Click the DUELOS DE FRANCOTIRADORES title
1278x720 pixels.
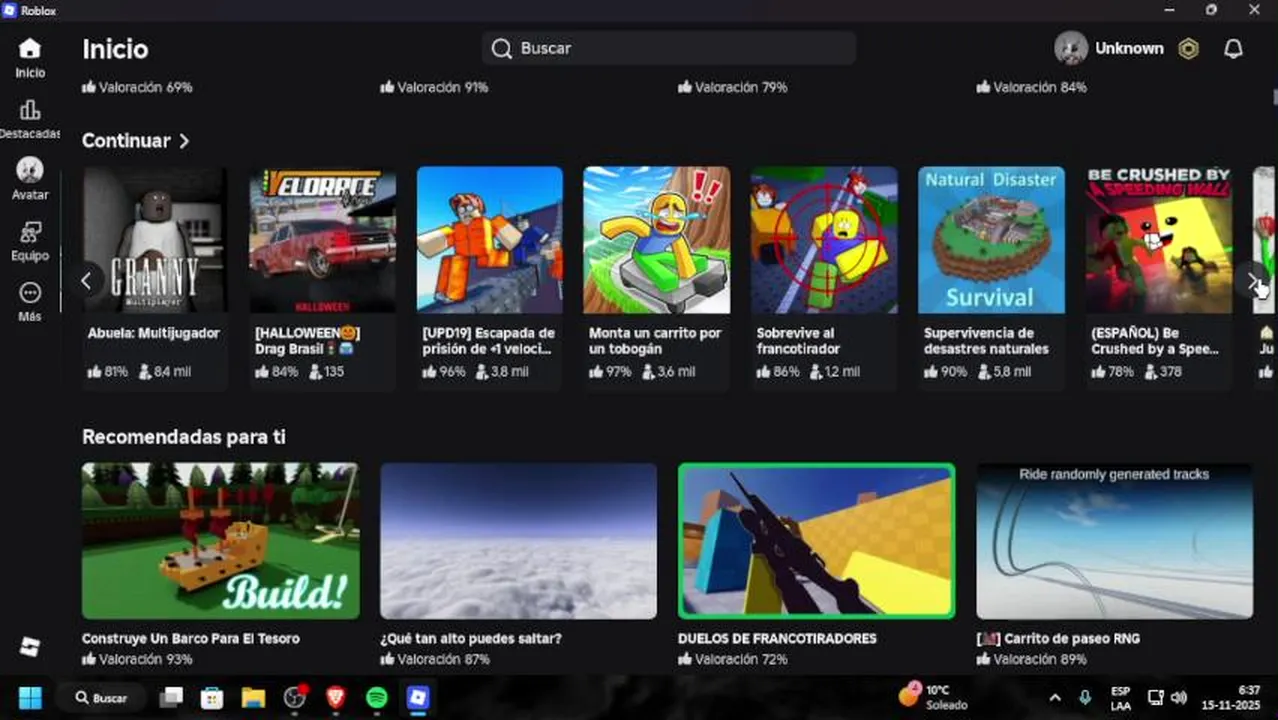pos(777,638)
